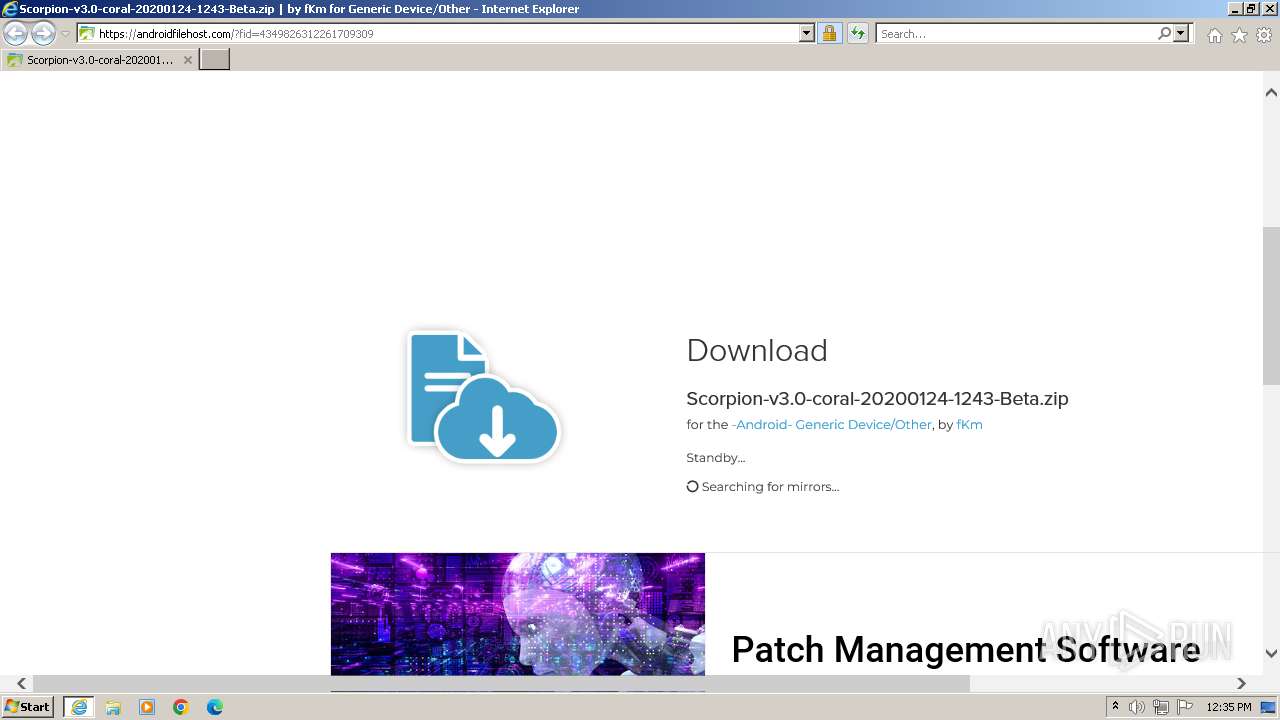Screen dimensions: 1280x720
Task: Launch Microsoft Edge from the taskbar
Action: click(x=215, y=707)
